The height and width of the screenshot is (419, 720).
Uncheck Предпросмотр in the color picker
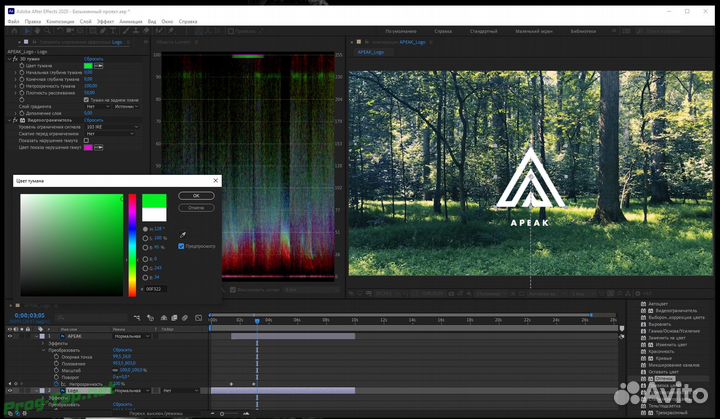(181, 245)
